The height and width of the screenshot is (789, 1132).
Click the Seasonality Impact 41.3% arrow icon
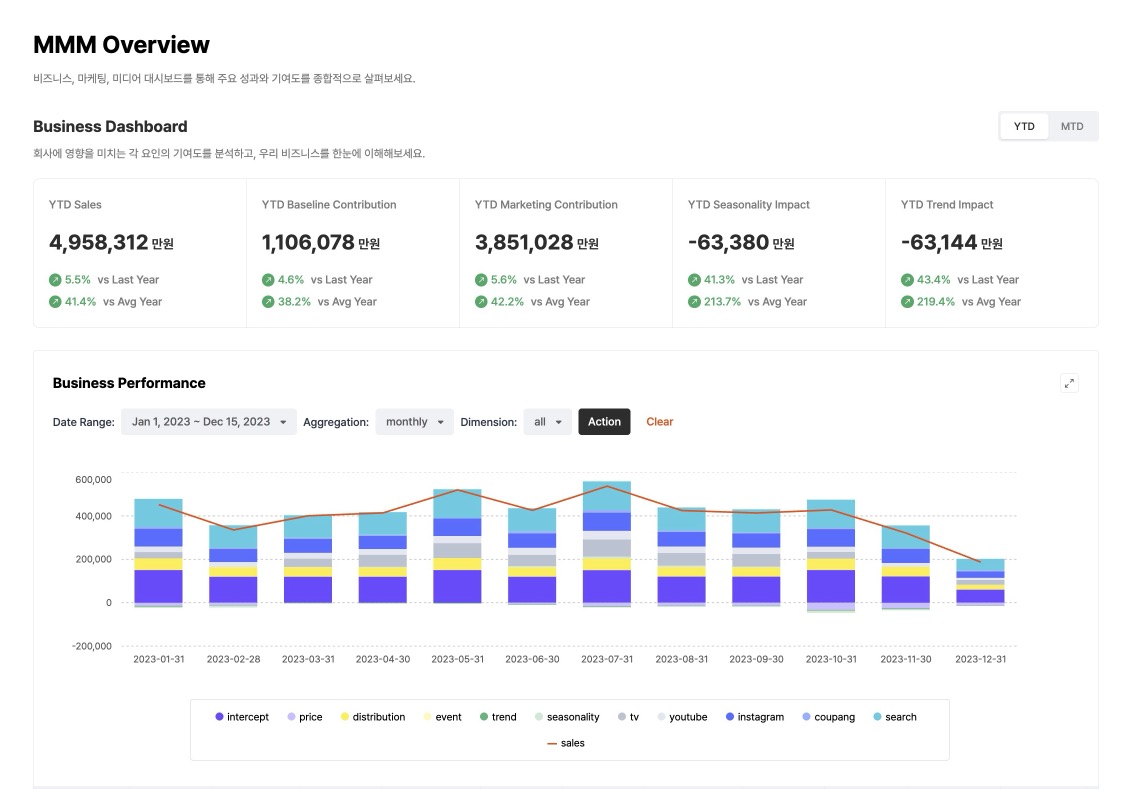click(x=694, y=280)
